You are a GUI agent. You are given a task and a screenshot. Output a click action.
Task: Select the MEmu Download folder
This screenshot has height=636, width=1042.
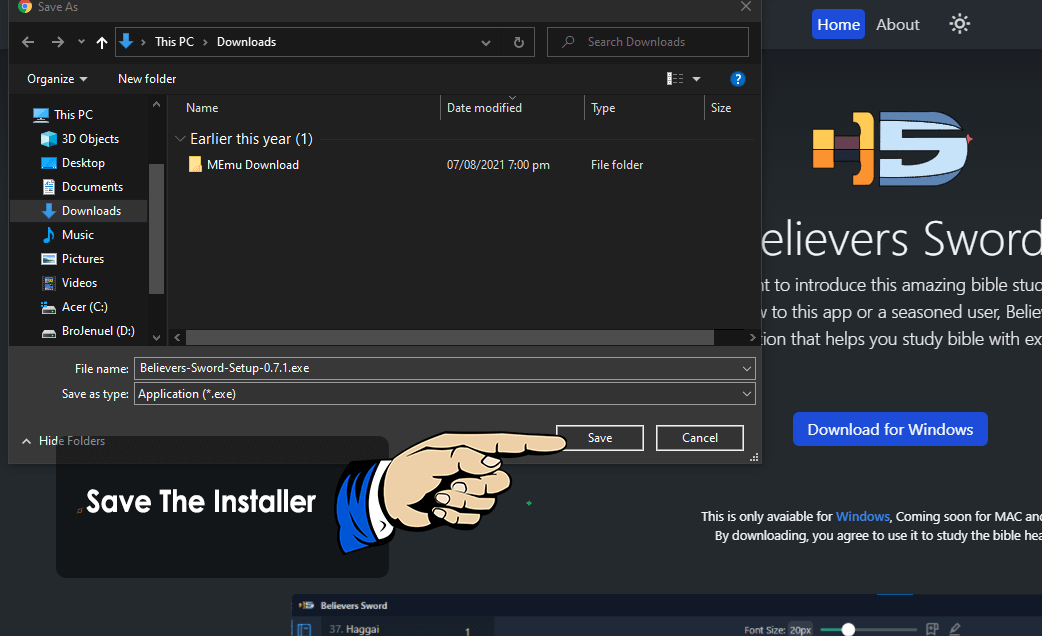(x=253, y=165)
